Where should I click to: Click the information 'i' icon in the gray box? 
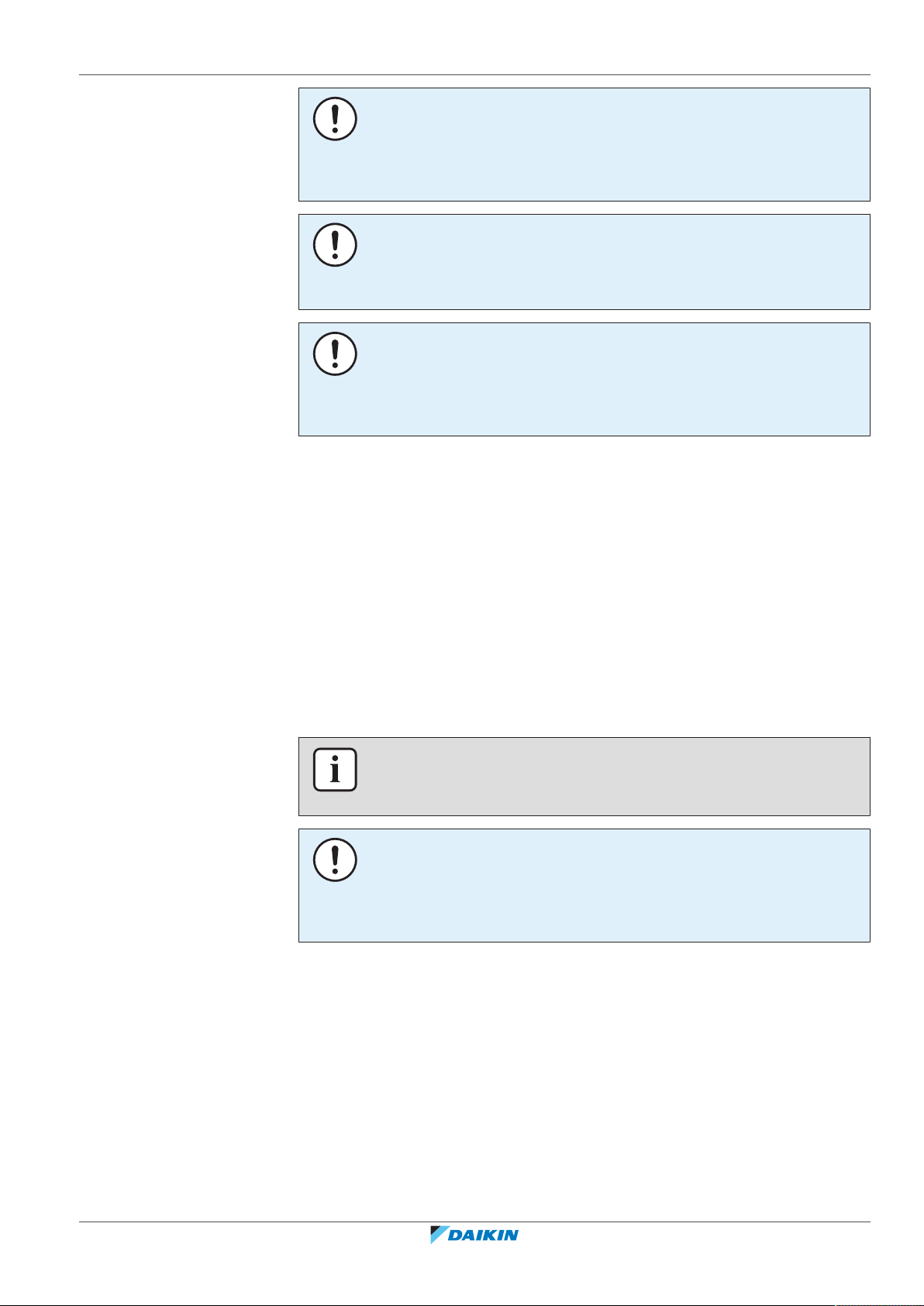[335, 770]
